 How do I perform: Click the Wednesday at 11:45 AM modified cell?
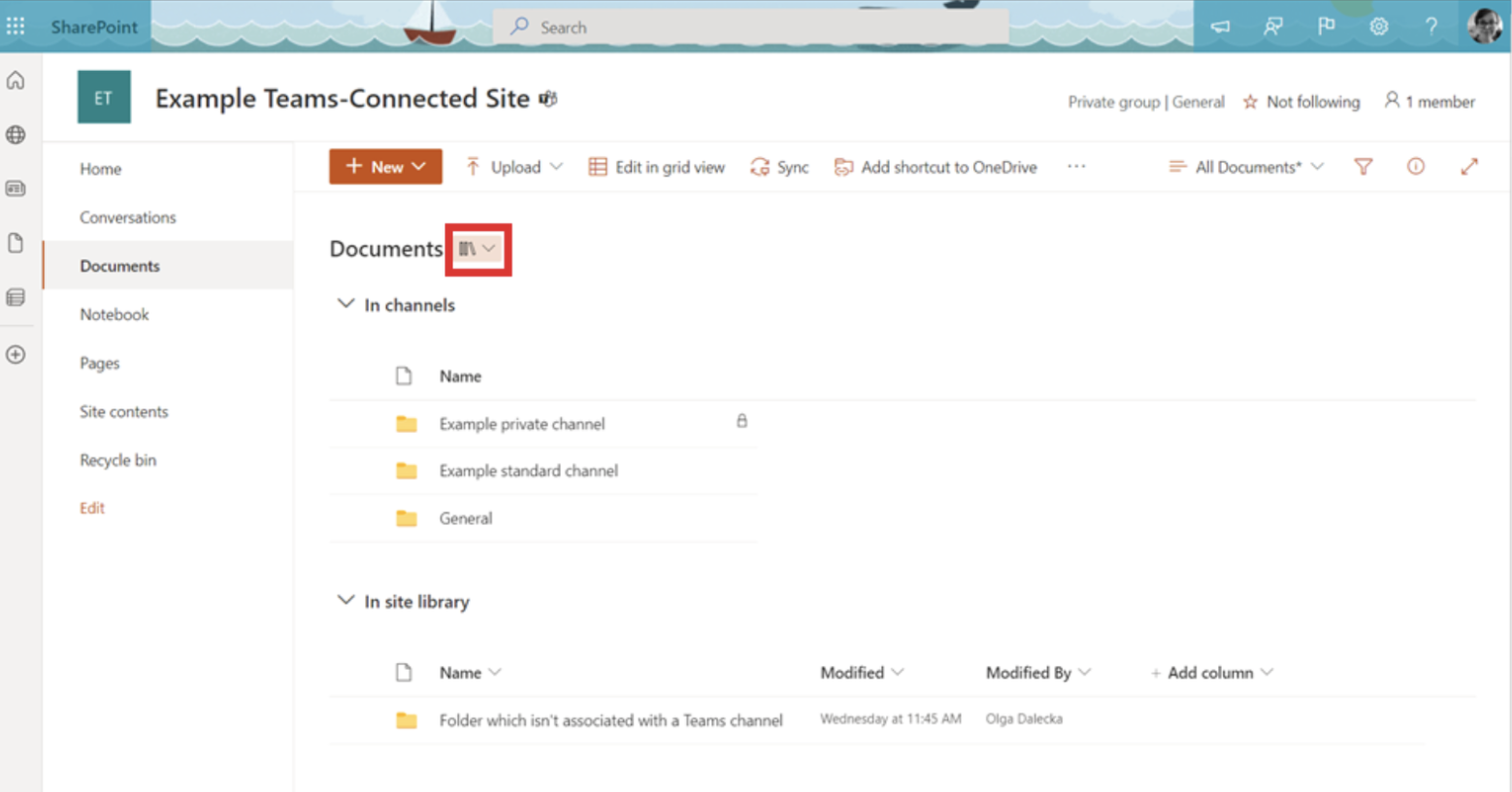(891, 719)
